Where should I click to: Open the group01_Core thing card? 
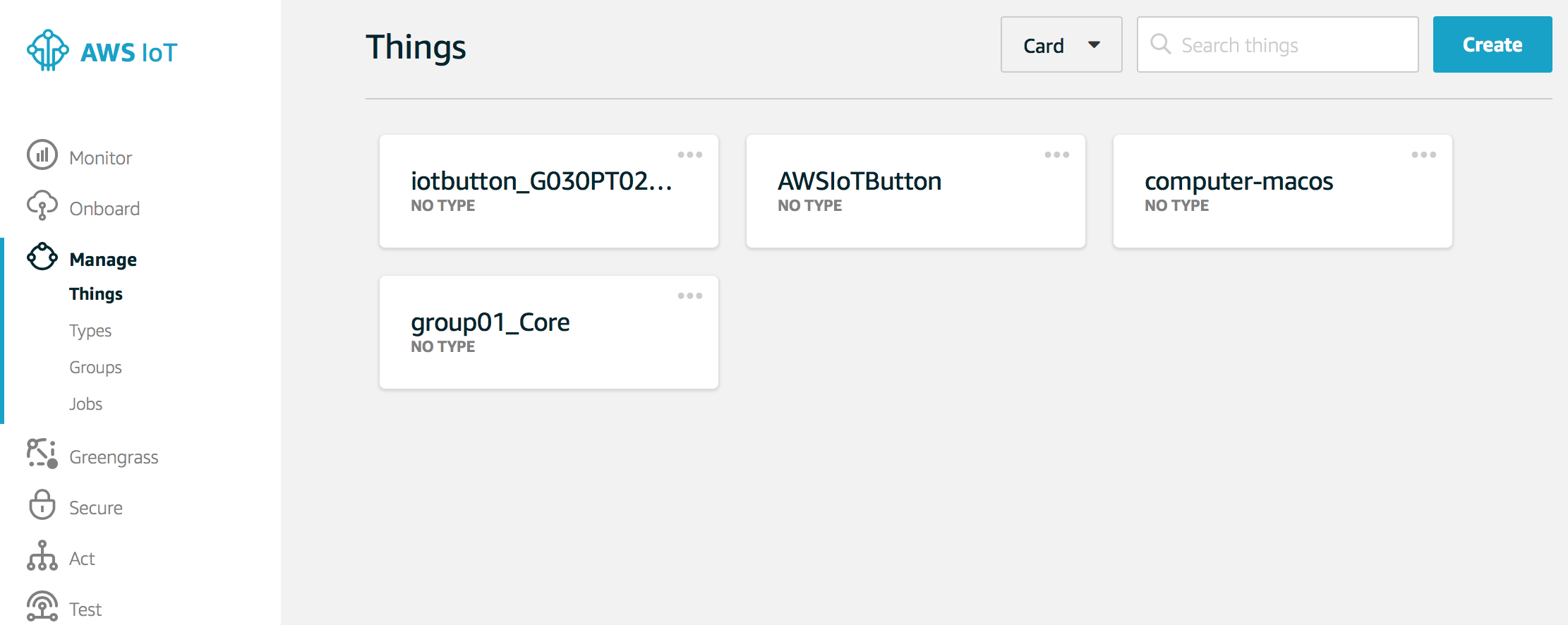point(549,332)
